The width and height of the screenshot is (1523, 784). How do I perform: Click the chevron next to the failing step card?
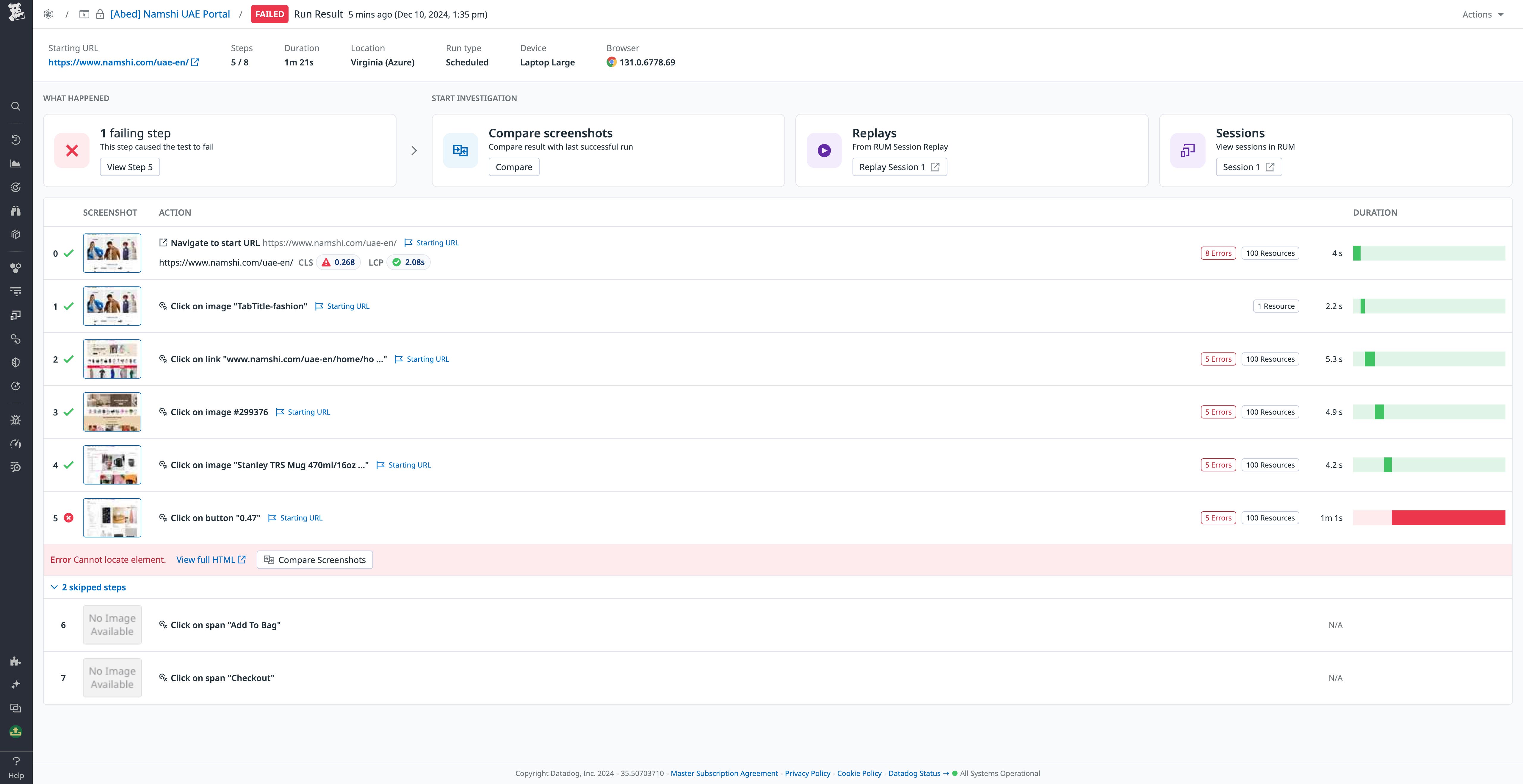[414, 150]
